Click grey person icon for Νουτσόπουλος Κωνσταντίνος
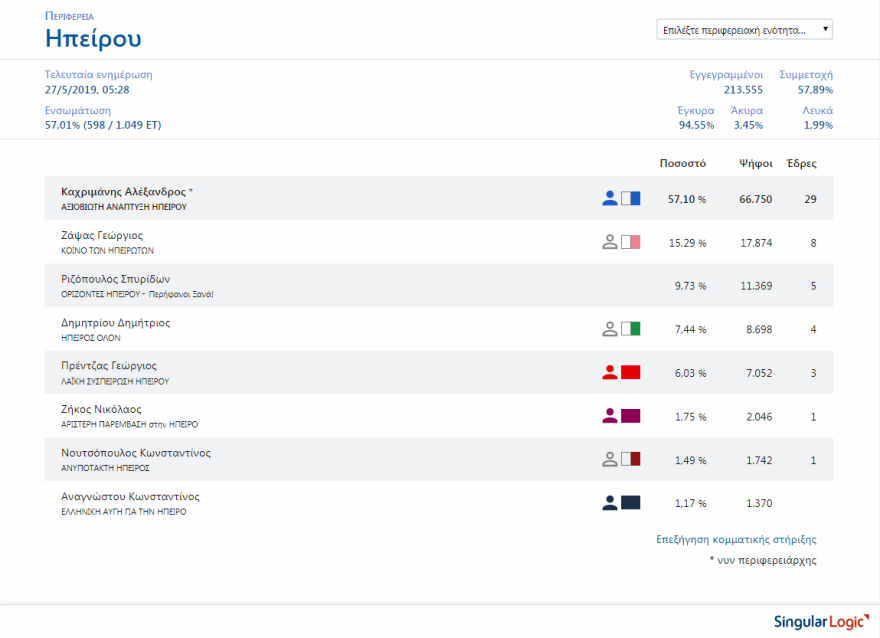Screen dimensions: 880x638 [x=610, y=459]
